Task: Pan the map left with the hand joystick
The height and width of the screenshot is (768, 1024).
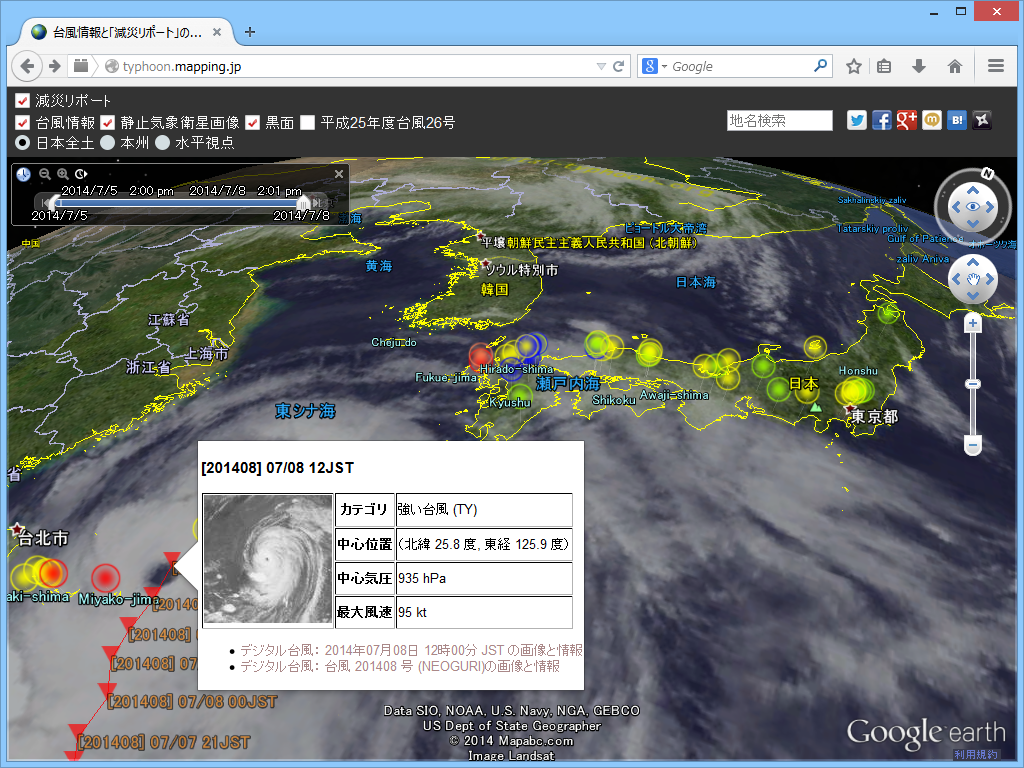Action: 956,280
